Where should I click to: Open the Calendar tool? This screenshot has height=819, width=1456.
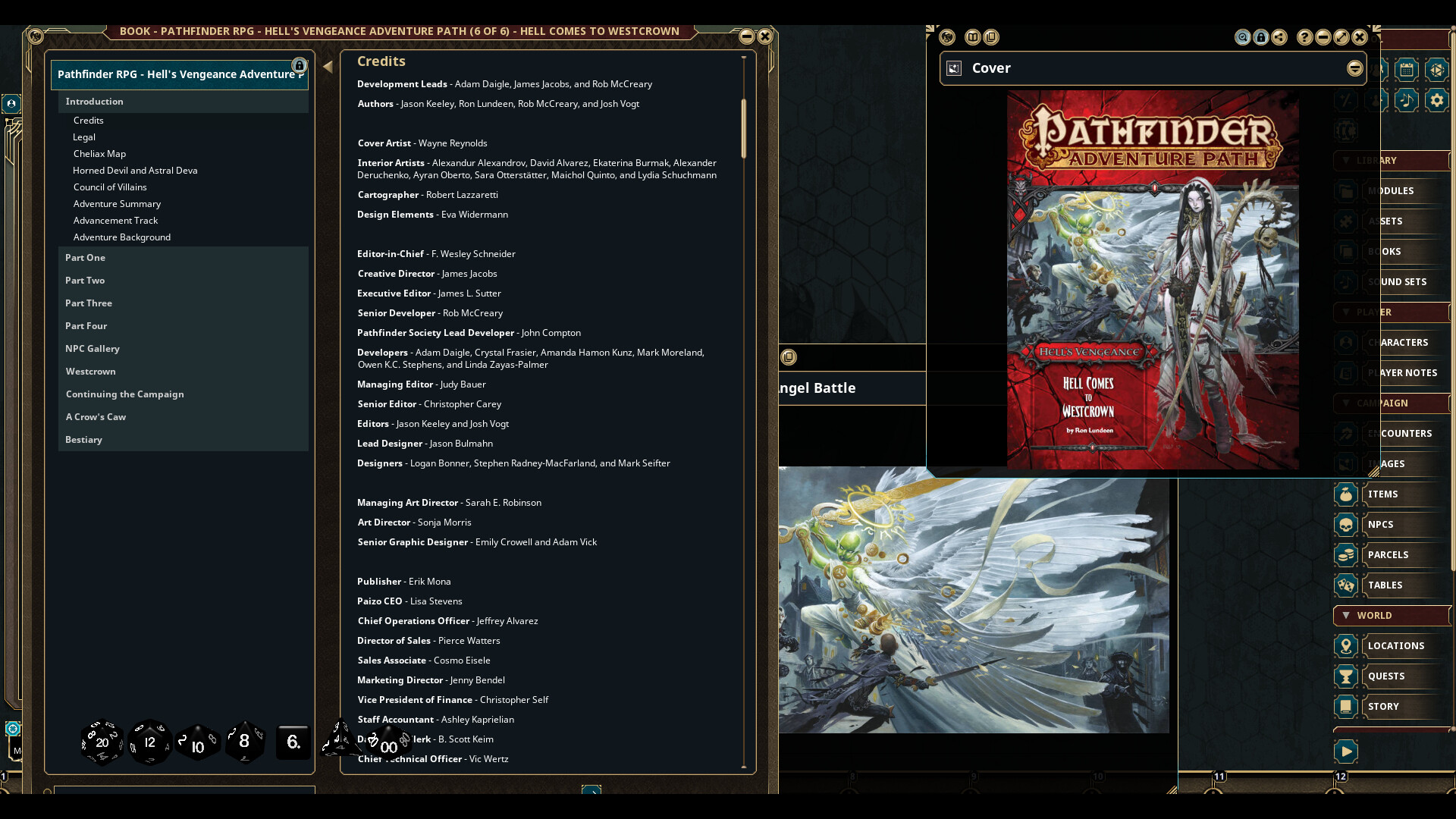click(1407, 70)
